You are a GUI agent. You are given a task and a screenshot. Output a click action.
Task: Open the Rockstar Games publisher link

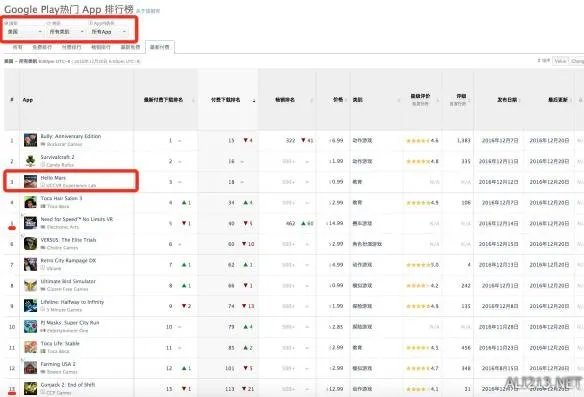pos(64,144)
